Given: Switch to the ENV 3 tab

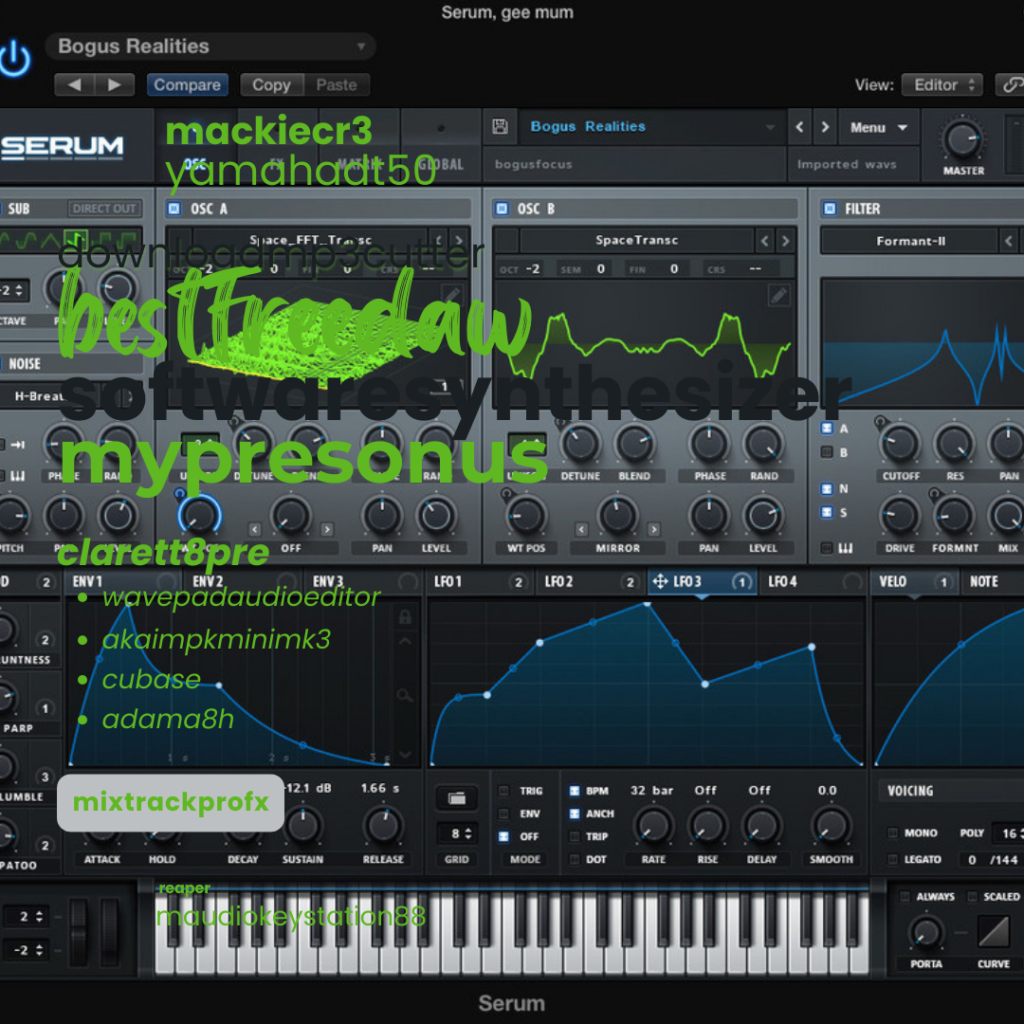Looking at the screenshot, I should pos(362,581).
